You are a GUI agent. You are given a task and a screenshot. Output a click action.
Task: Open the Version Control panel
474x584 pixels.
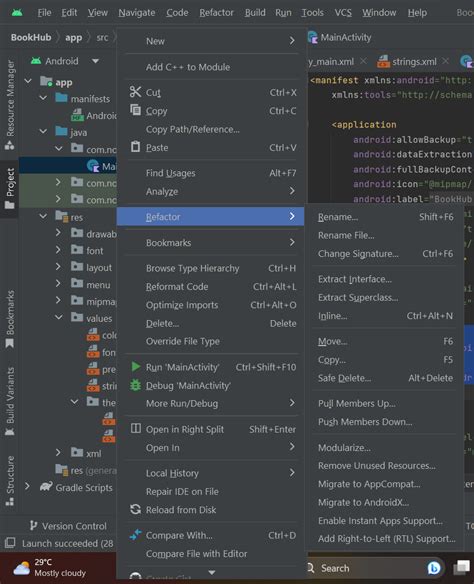pyautogui.click(x=69, y=526)
